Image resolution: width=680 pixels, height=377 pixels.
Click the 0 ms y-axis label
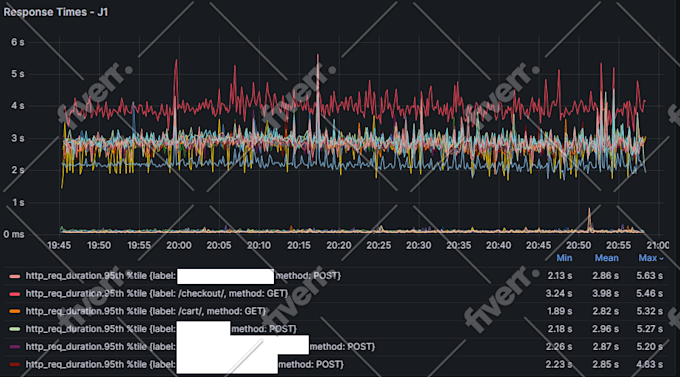tap(14, 234)
